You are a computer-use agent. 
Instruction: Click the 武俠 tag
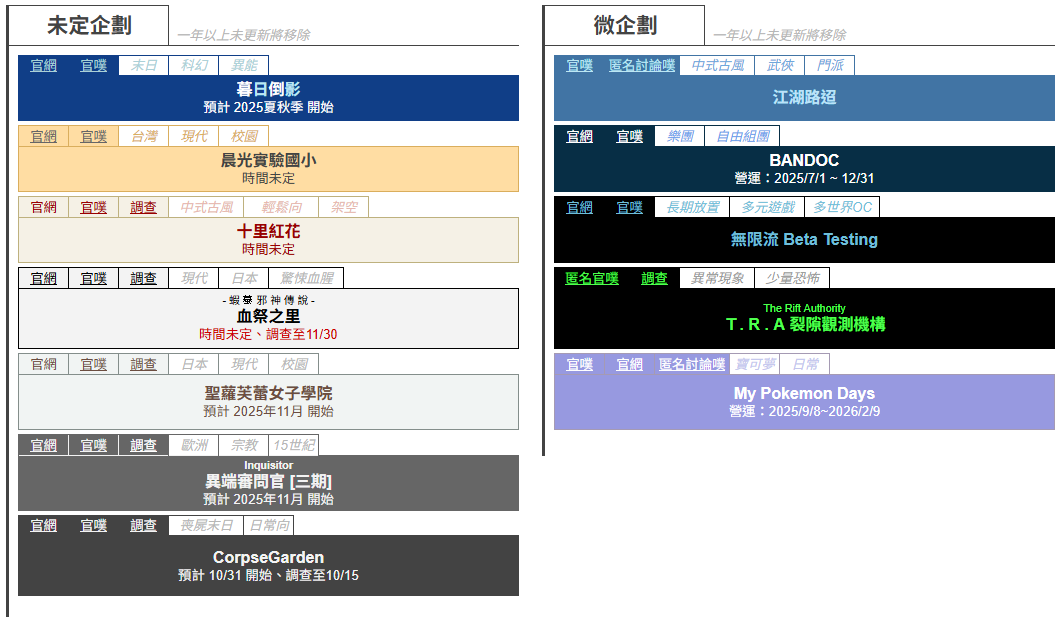pos(780,66)
